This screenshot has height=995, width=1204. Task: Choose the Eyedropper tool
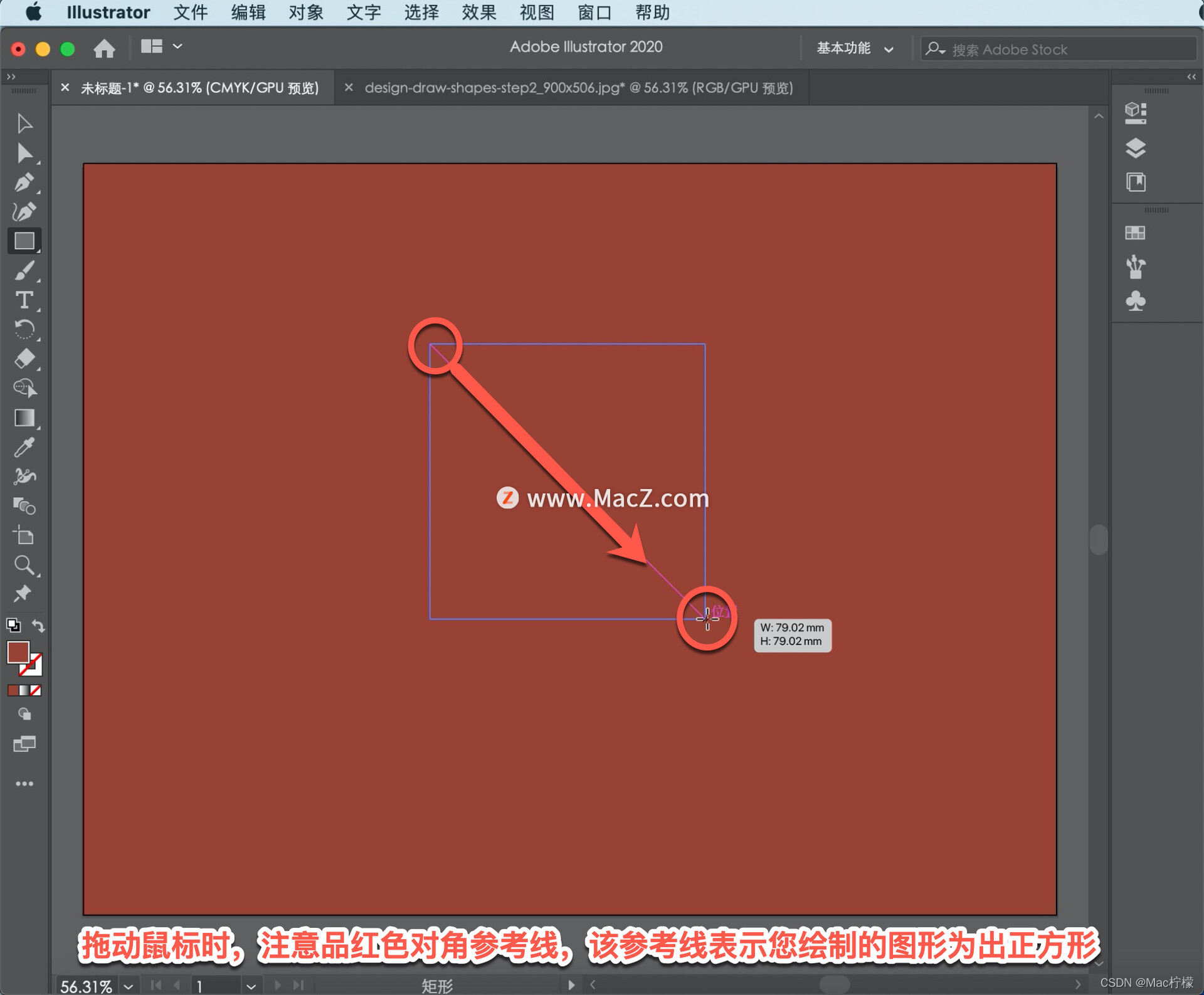(24, 448)
